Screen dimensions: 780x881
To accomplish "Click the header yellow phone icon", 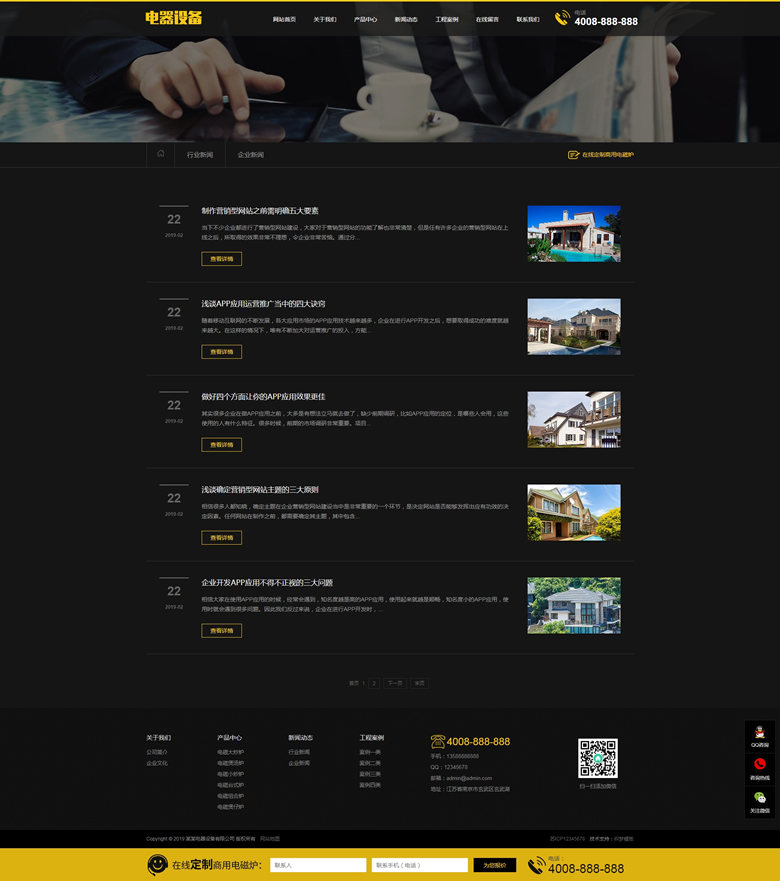I will pos(562,18).
